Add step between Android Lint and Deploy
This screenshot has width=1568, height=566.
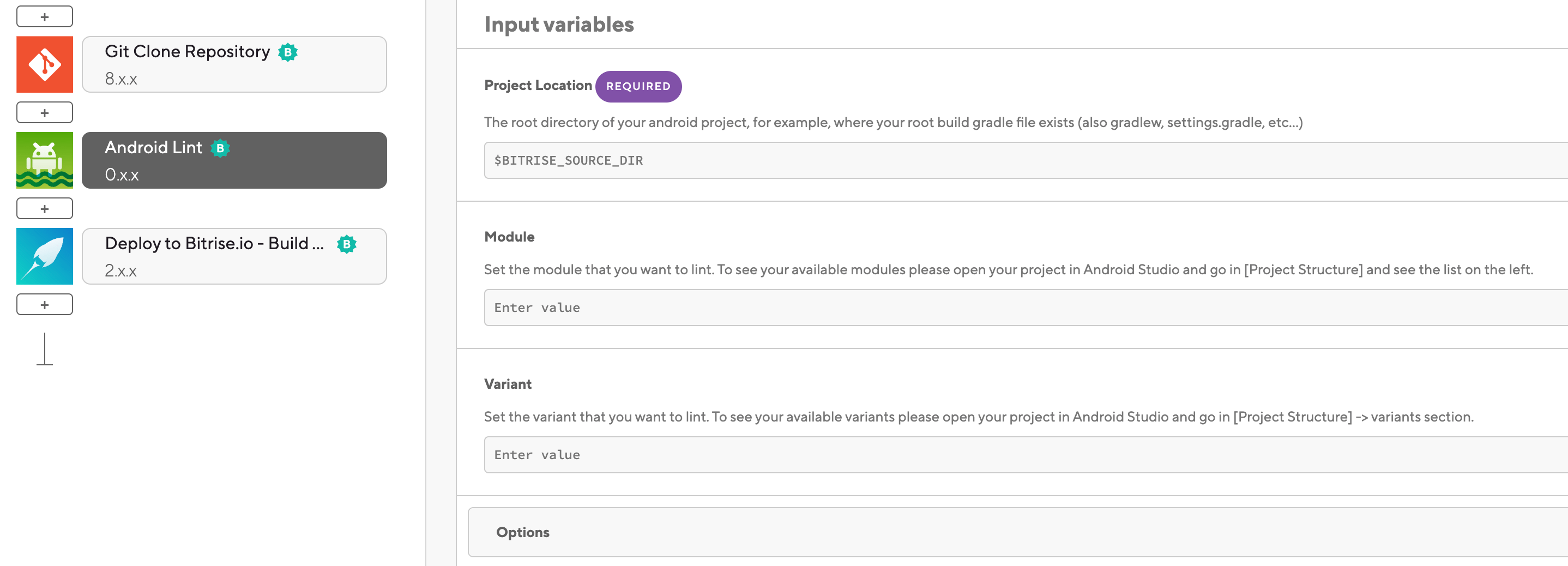[45, 209]
